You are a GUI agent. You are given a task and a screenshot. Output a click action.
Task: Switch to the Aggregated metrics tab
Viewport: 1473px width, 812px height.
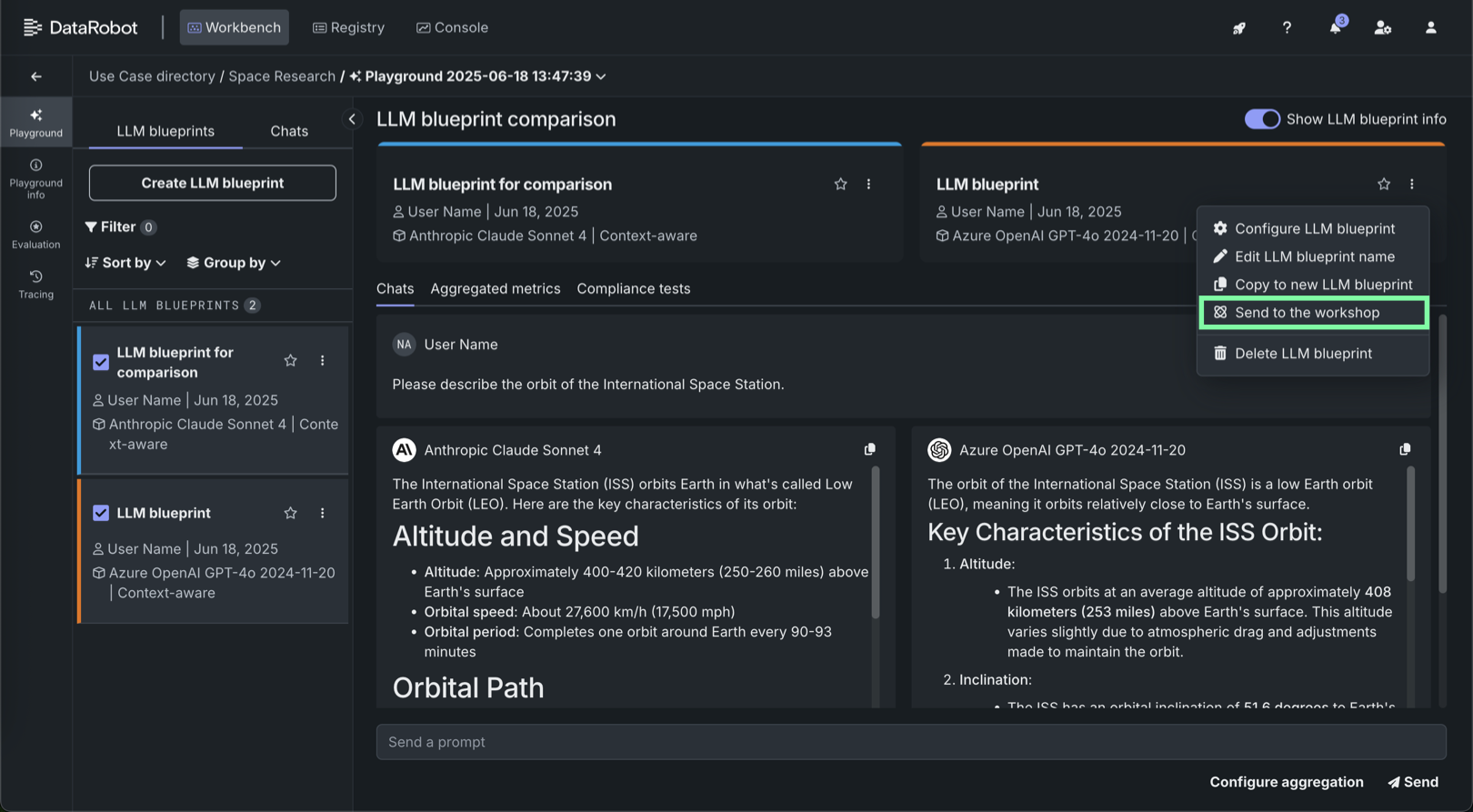click(x=495, y=288)
